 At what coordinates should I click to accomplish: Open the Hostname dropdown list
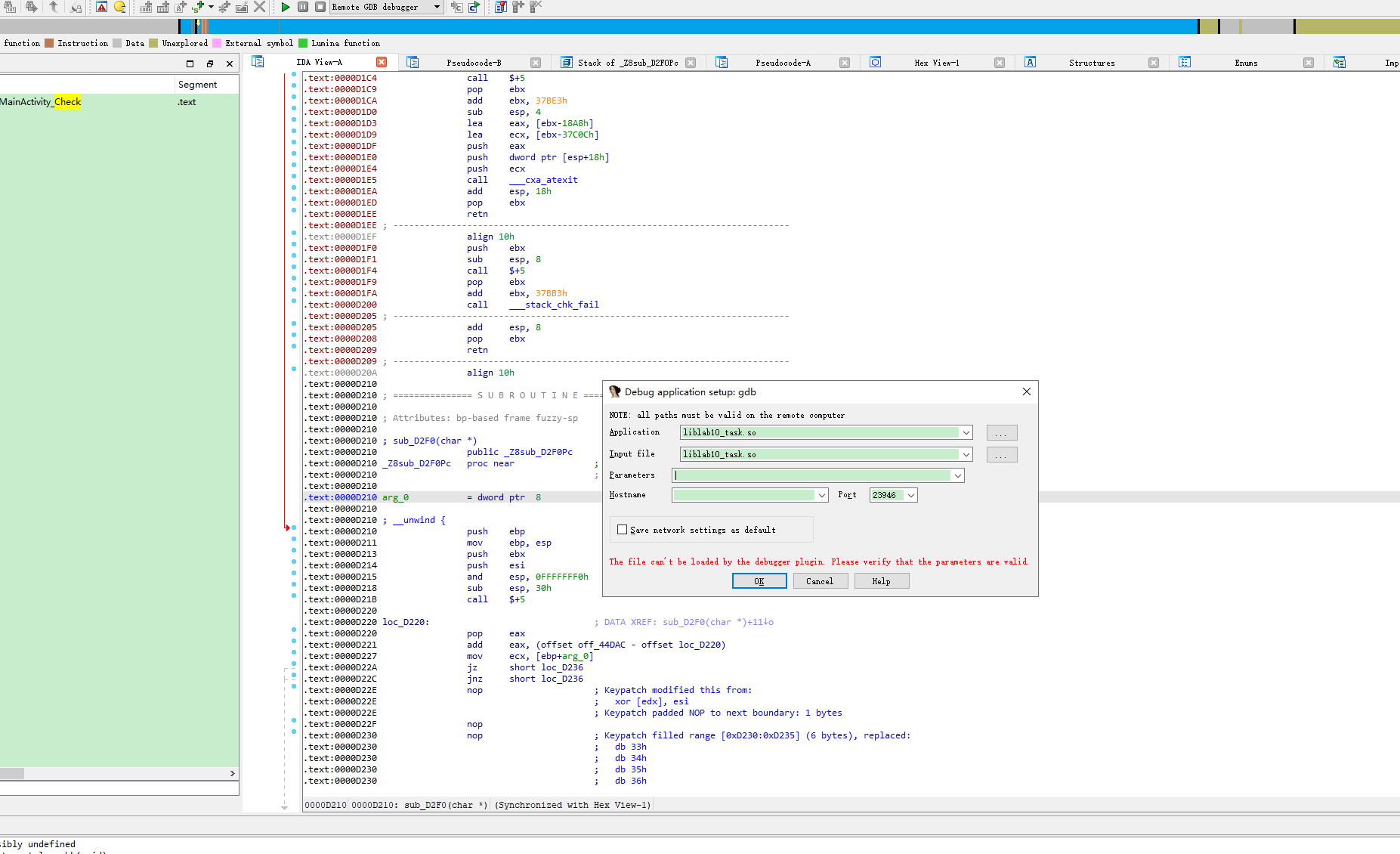[x=821, y=496]
